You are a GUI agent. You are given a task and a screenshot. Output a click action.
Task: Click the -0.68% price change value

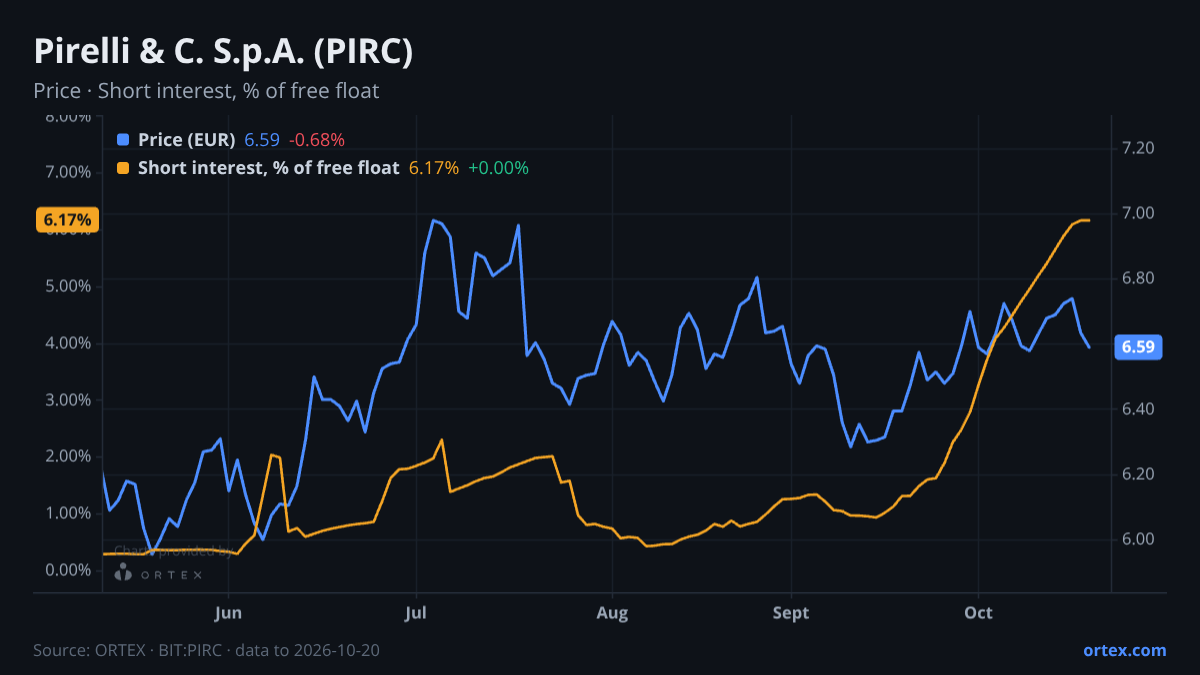(x=317, y=140)
